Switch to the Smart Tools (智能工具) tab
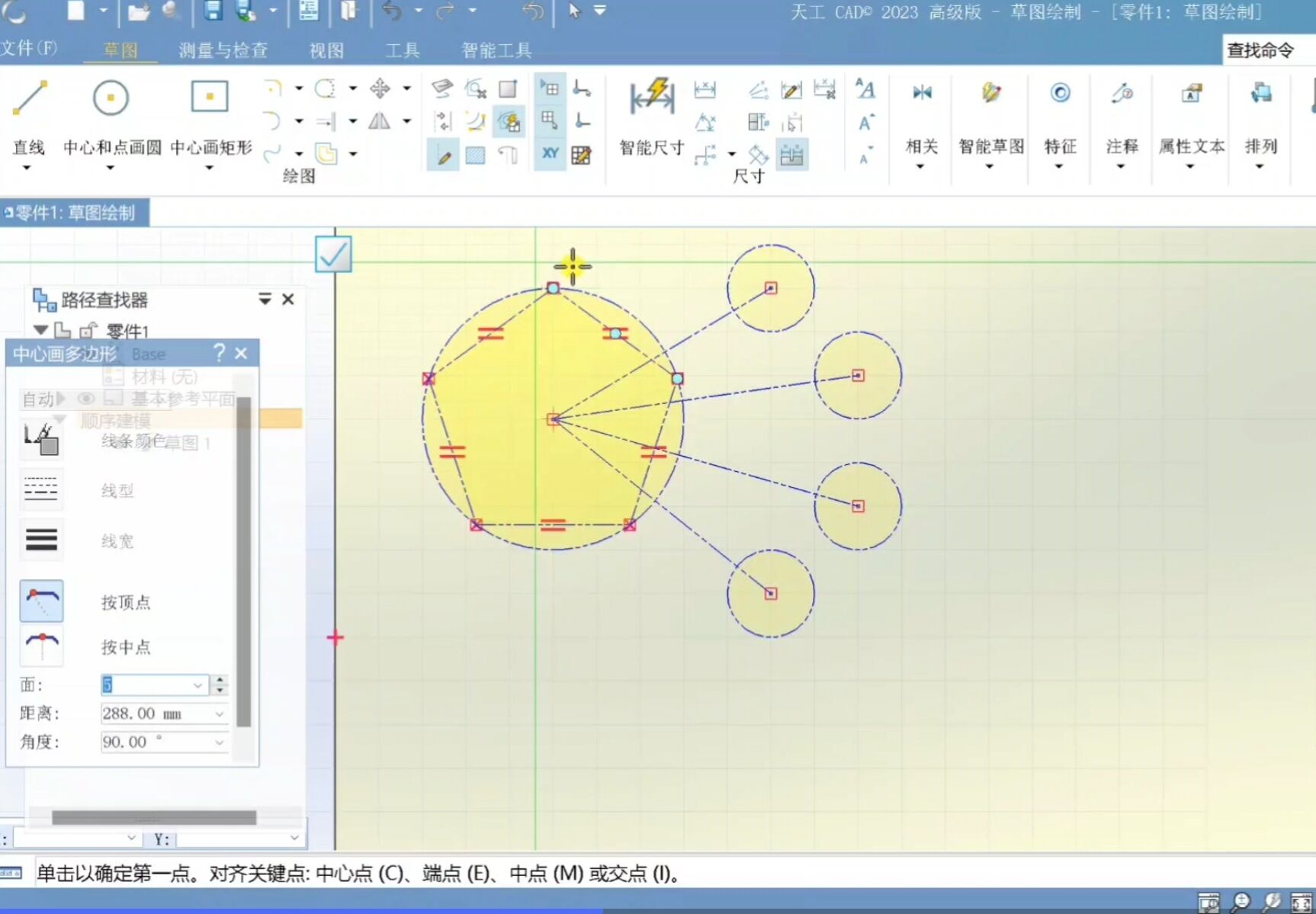The height and width of the screenshot is (914, 1316). 496,50
